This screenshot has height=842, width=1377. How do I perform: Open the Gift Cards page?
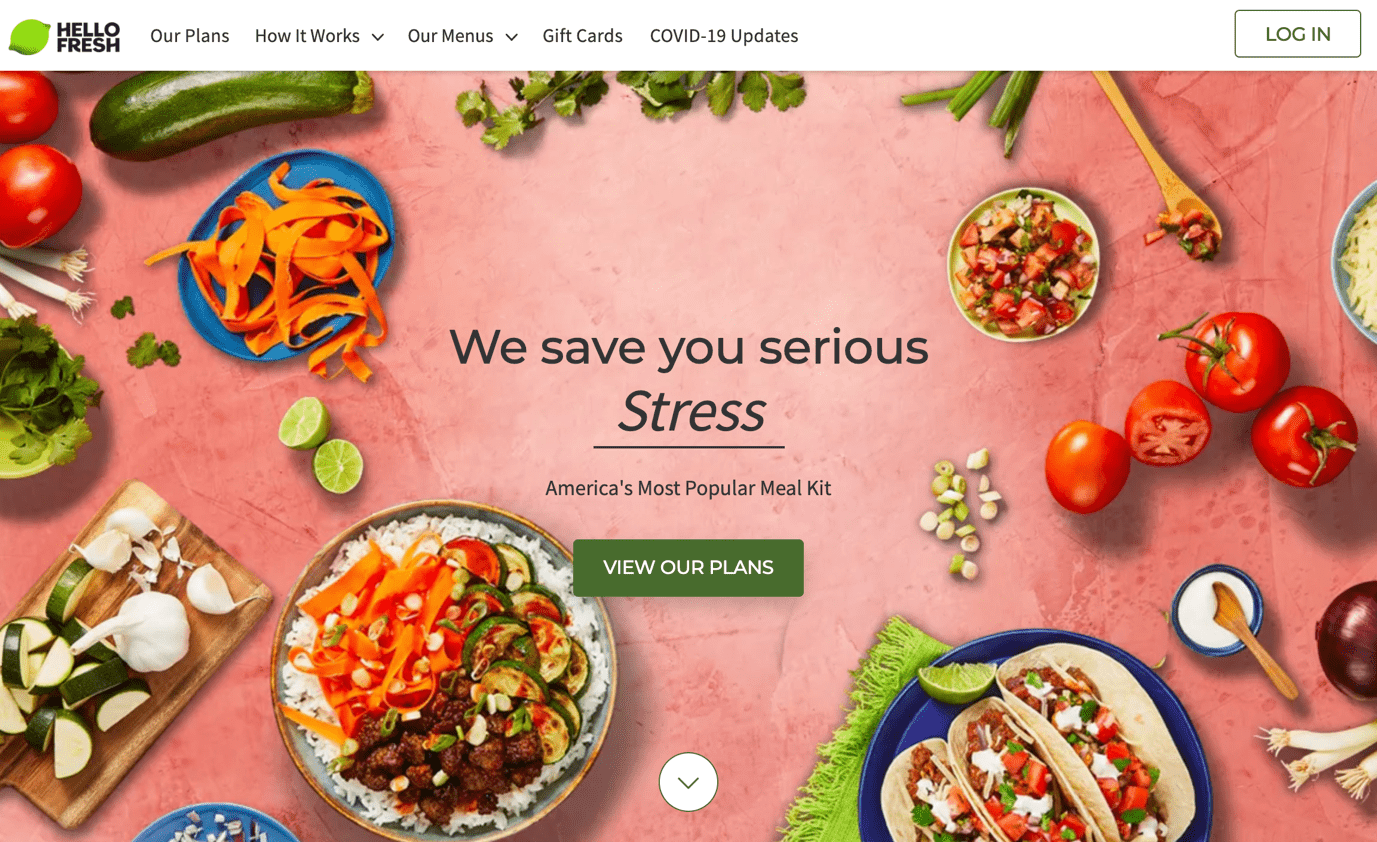point(582,36)
